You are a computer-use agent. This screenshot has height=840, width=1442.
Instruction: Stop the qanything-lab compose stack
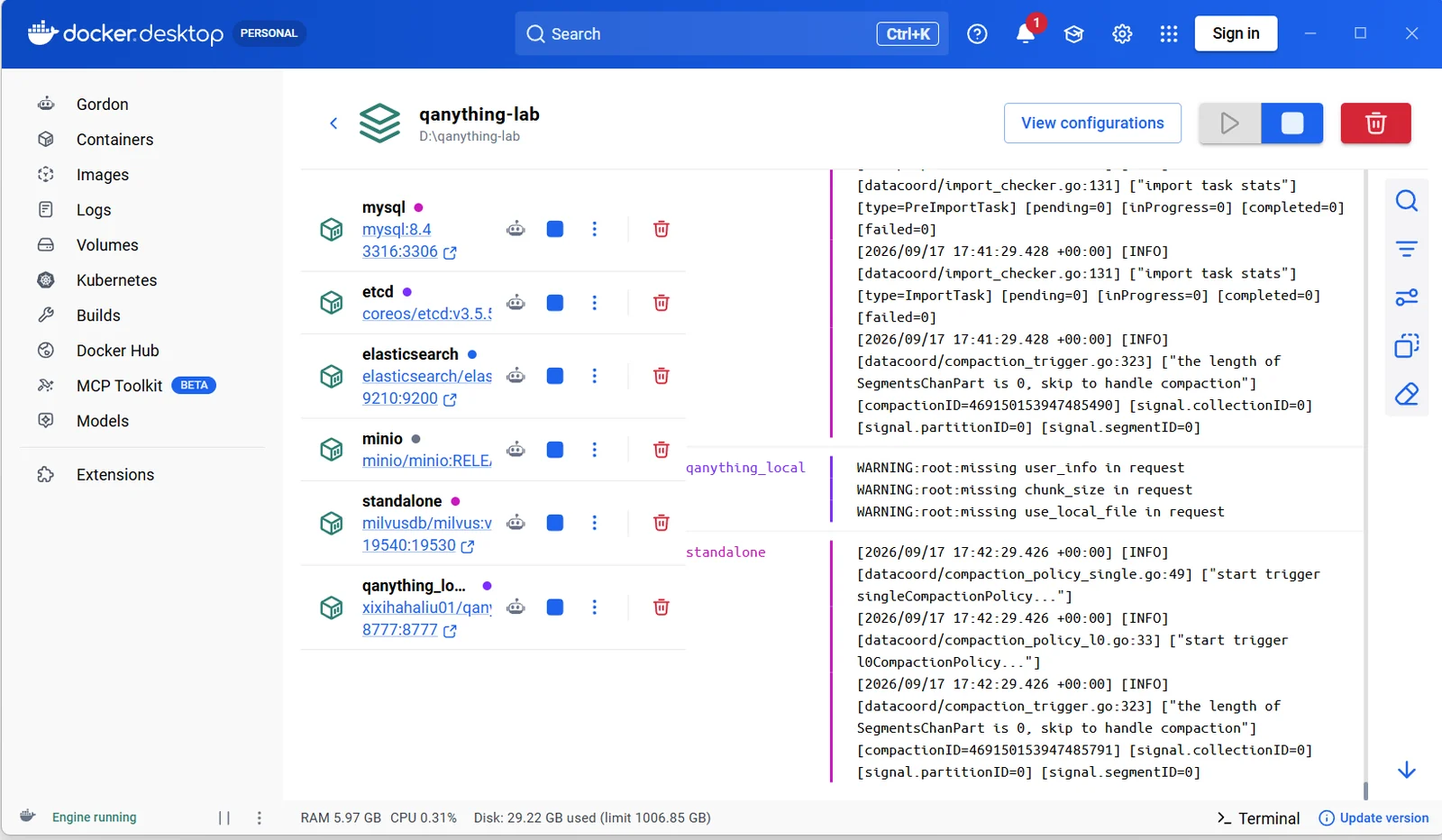pos(1292,123)
